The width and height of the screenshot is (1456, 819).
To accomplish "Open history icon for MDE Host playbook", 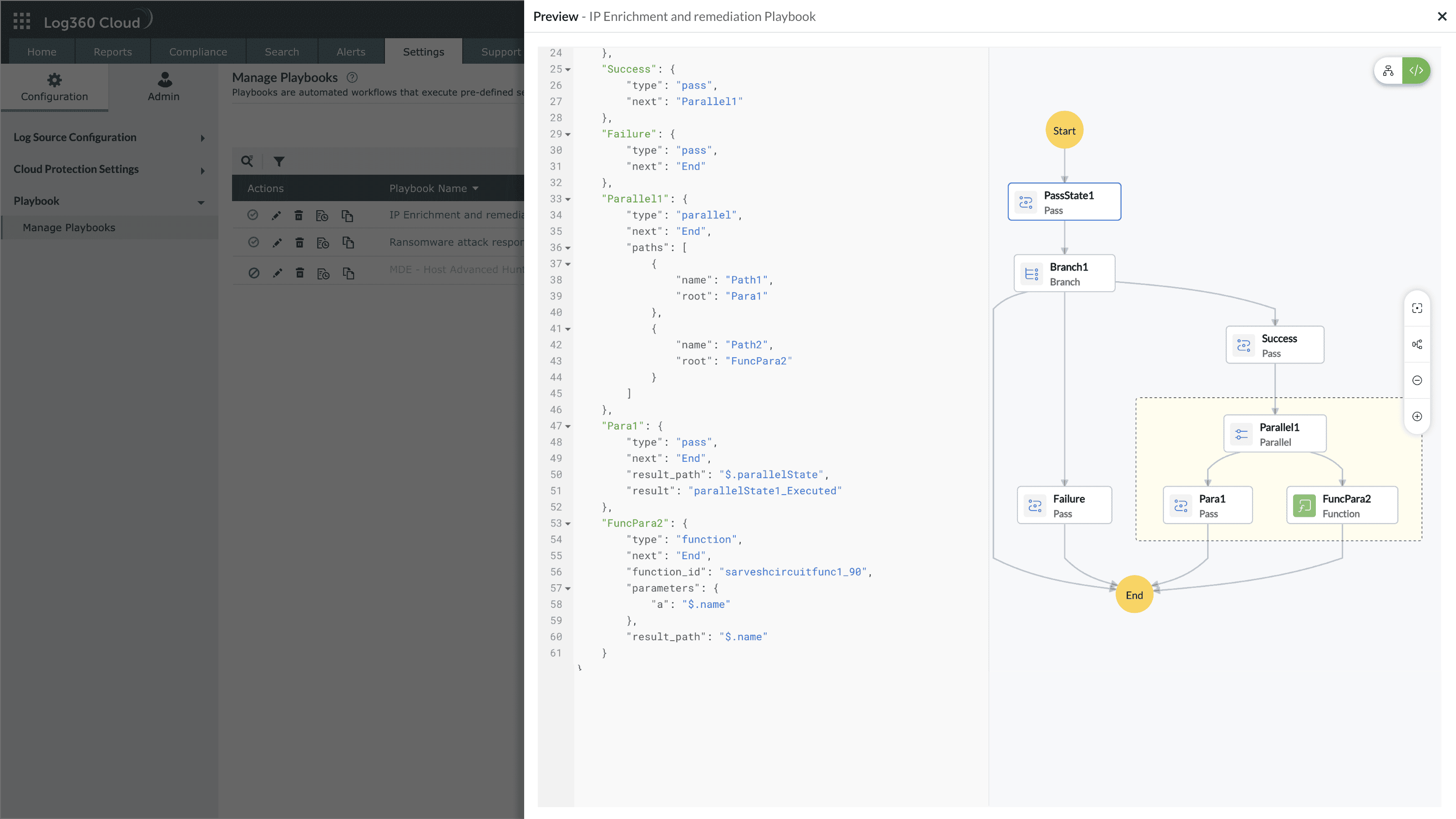I will (324, 273).
